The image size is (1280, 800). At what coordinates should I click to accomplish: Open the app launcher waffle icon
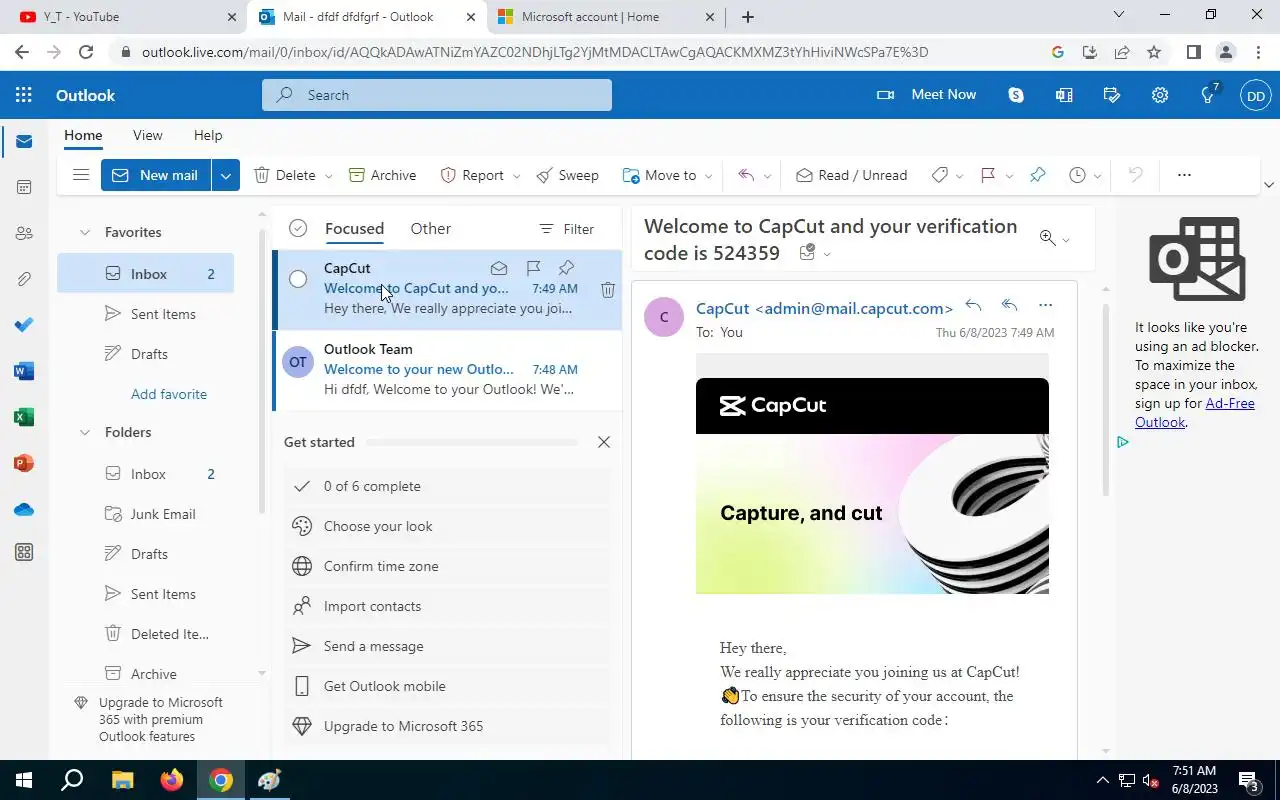pyautogui.click(x=24, y=95)
